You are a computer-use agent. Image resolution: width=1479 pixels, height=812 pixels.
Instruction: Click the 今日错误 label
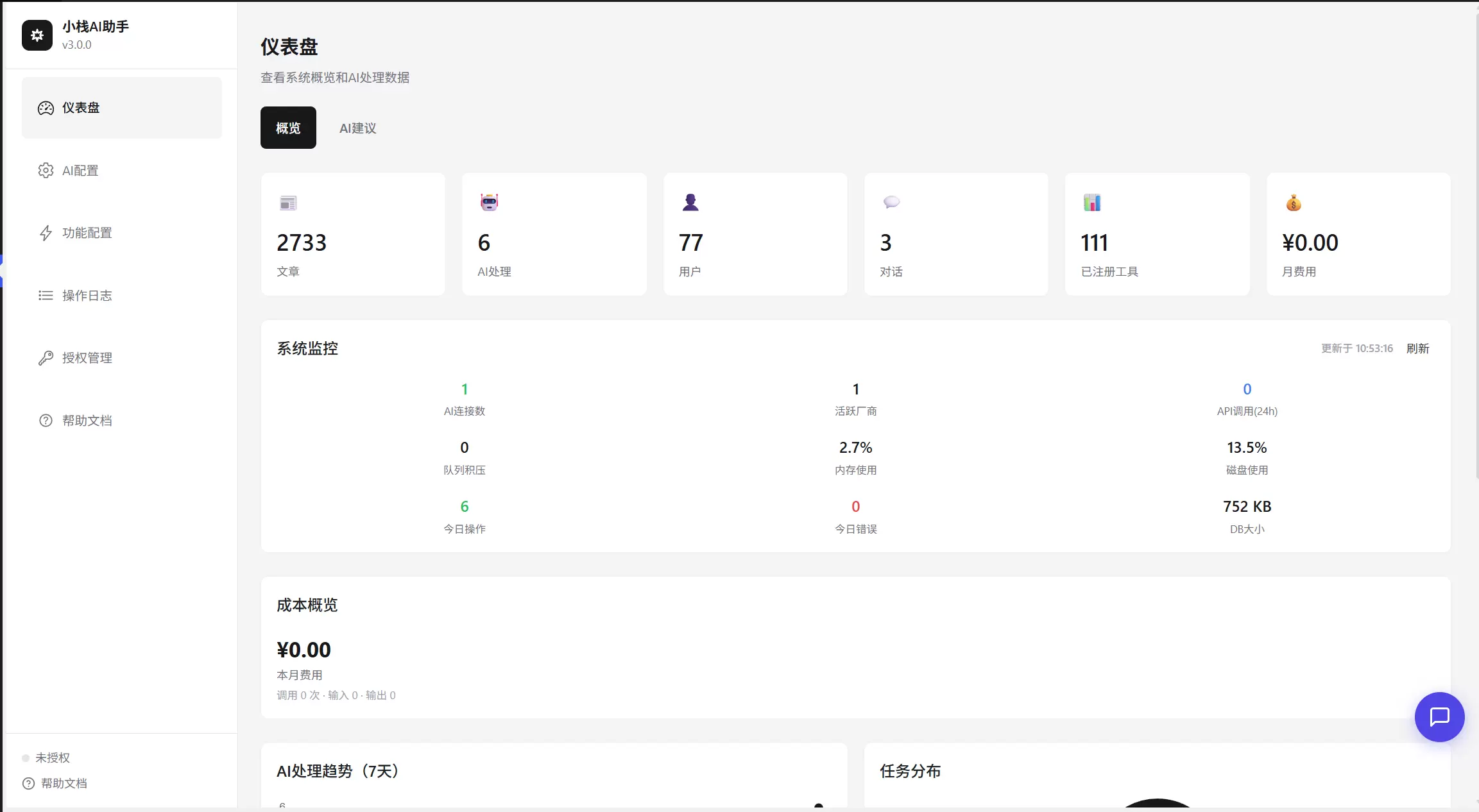pos(855,529)
